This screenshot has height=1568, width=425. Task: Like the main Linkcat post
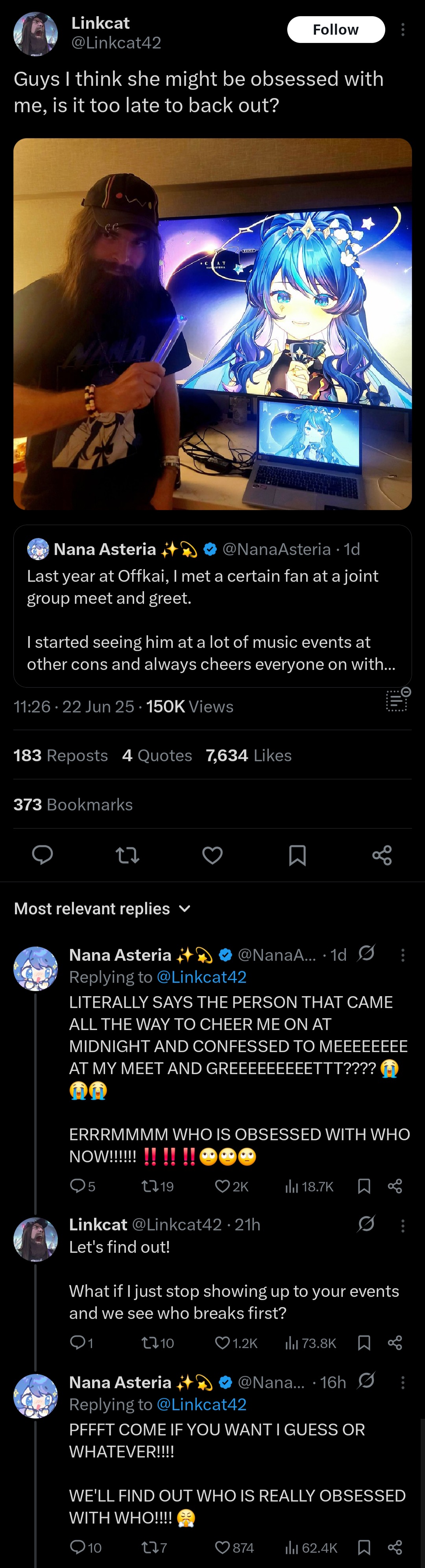212,855
